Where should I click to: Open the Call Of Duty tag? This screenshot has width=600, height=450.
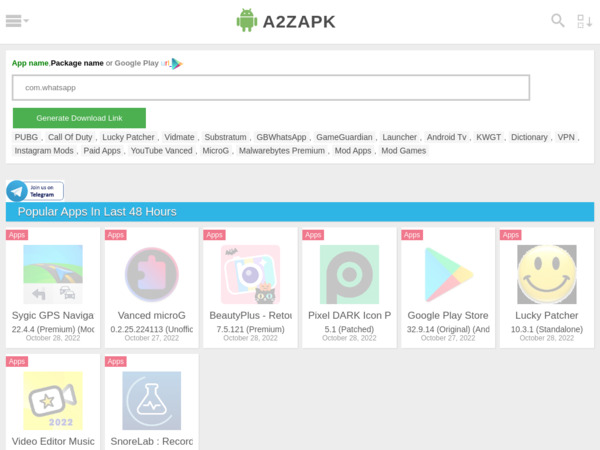(x=70, y=137)
